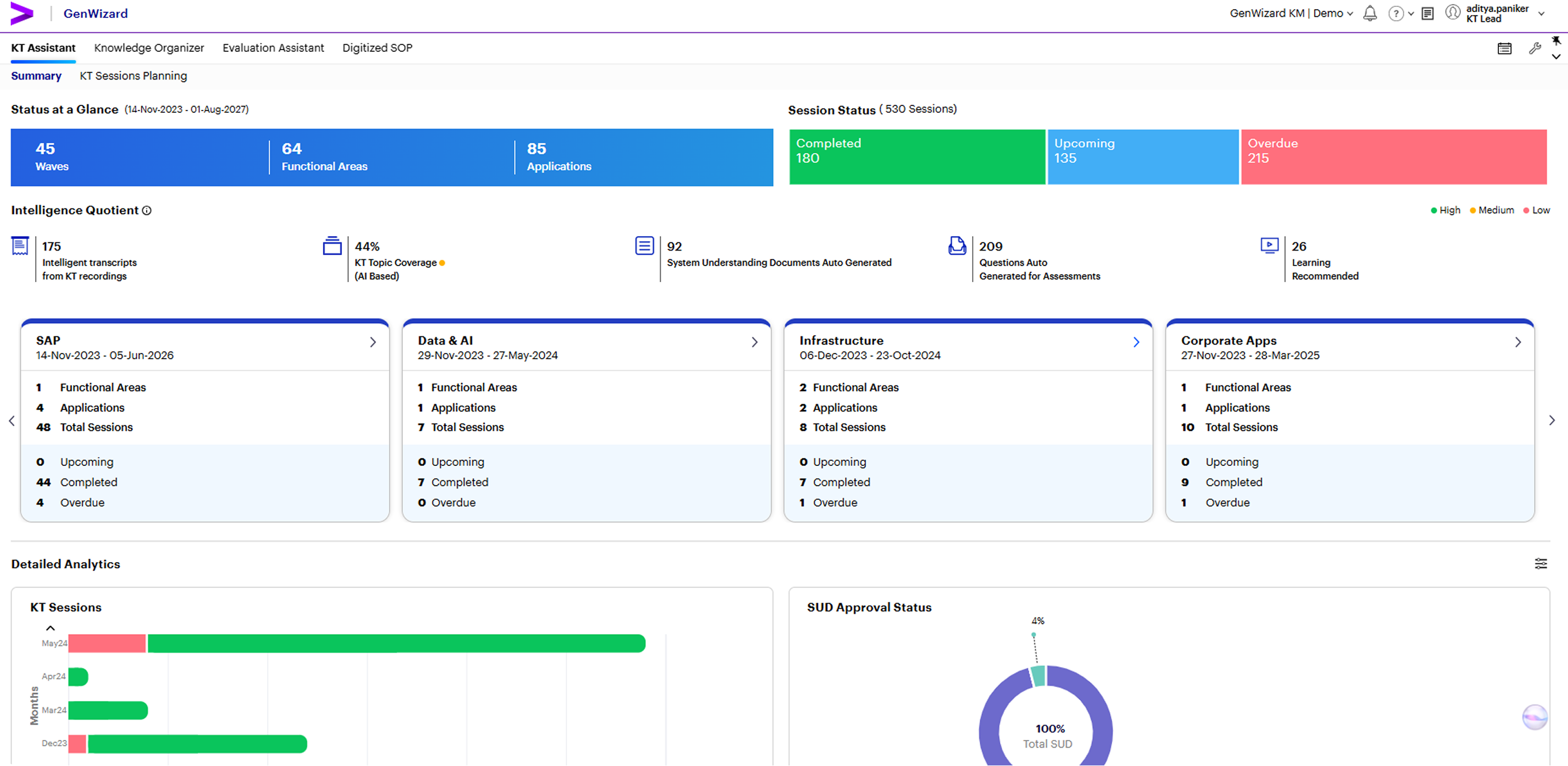Select the Summary sub-tab

[36, 76]
